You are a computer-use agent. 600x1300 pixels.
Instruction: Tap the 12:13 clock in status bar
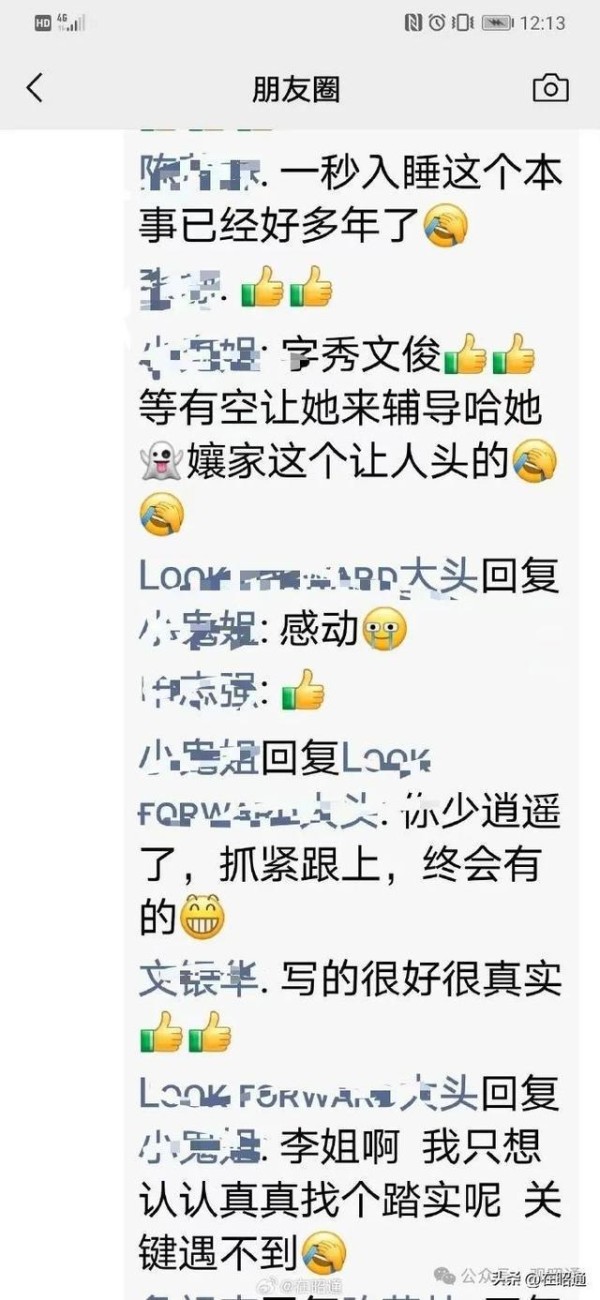click(x=543, y=22)
